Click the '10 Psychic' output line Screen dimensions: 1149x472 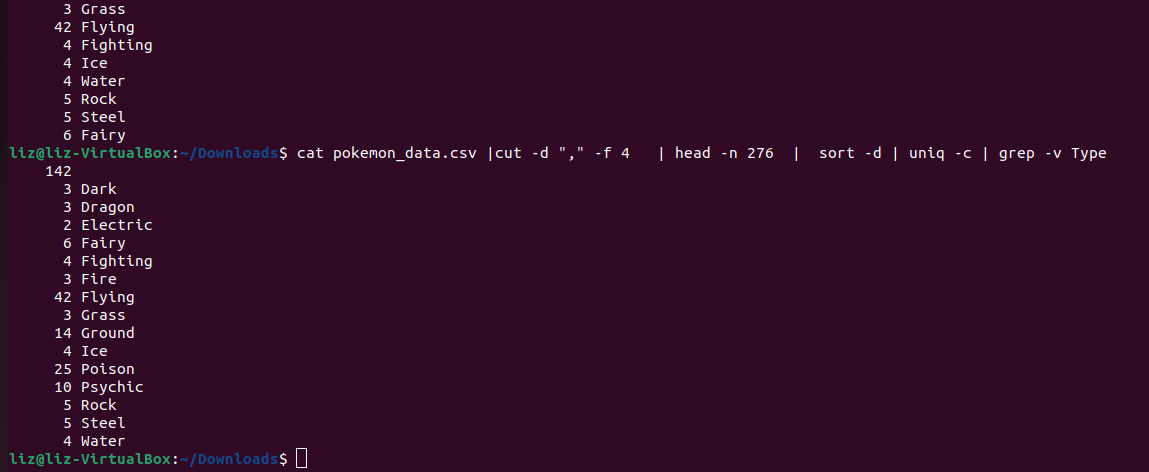pyautogui.click(x=99, y=387)
